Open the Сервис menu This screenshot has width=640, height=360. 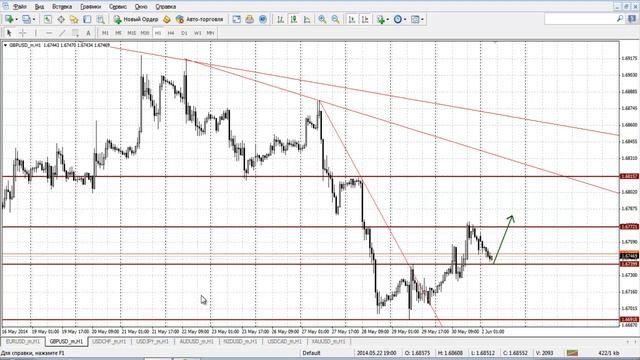[x=118, y=7]
